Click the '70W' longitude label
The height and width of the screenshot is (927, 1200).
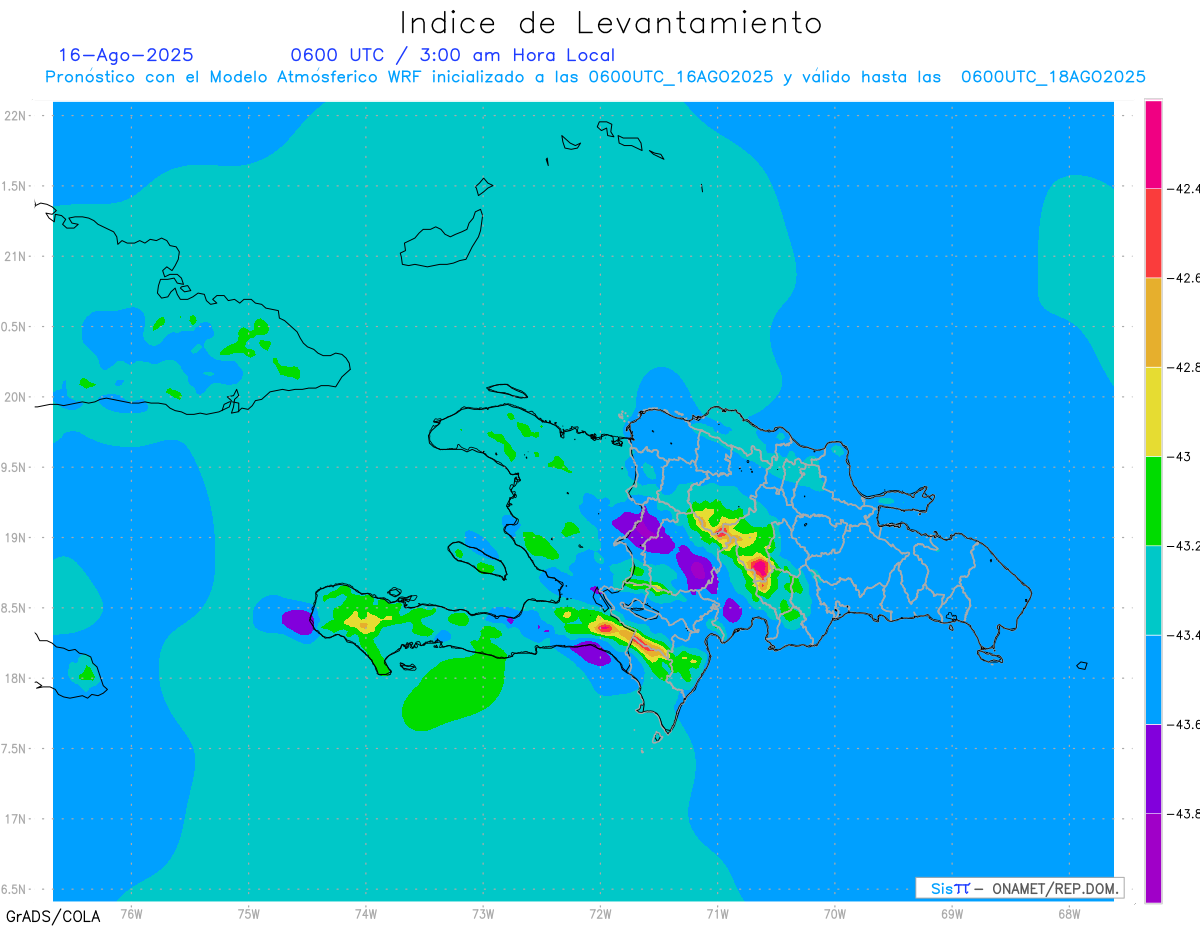835,913
